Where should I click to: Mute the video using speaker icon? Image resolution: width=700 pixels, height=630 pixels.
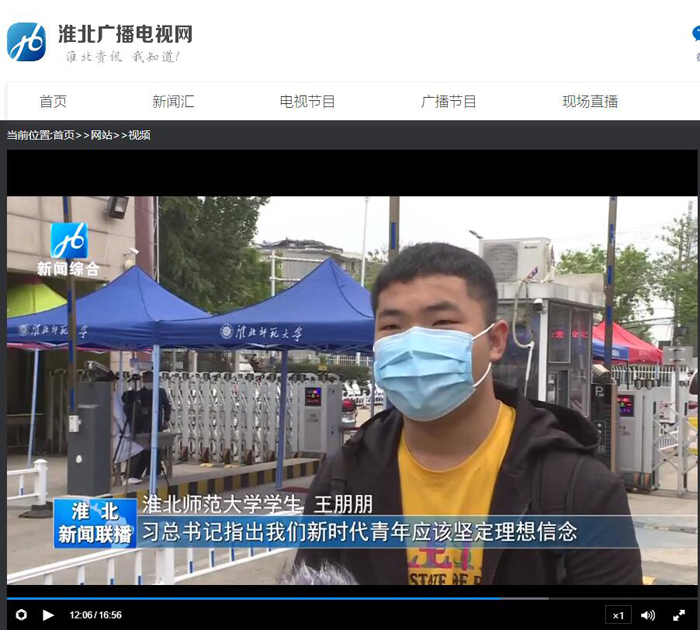[648, 615]
